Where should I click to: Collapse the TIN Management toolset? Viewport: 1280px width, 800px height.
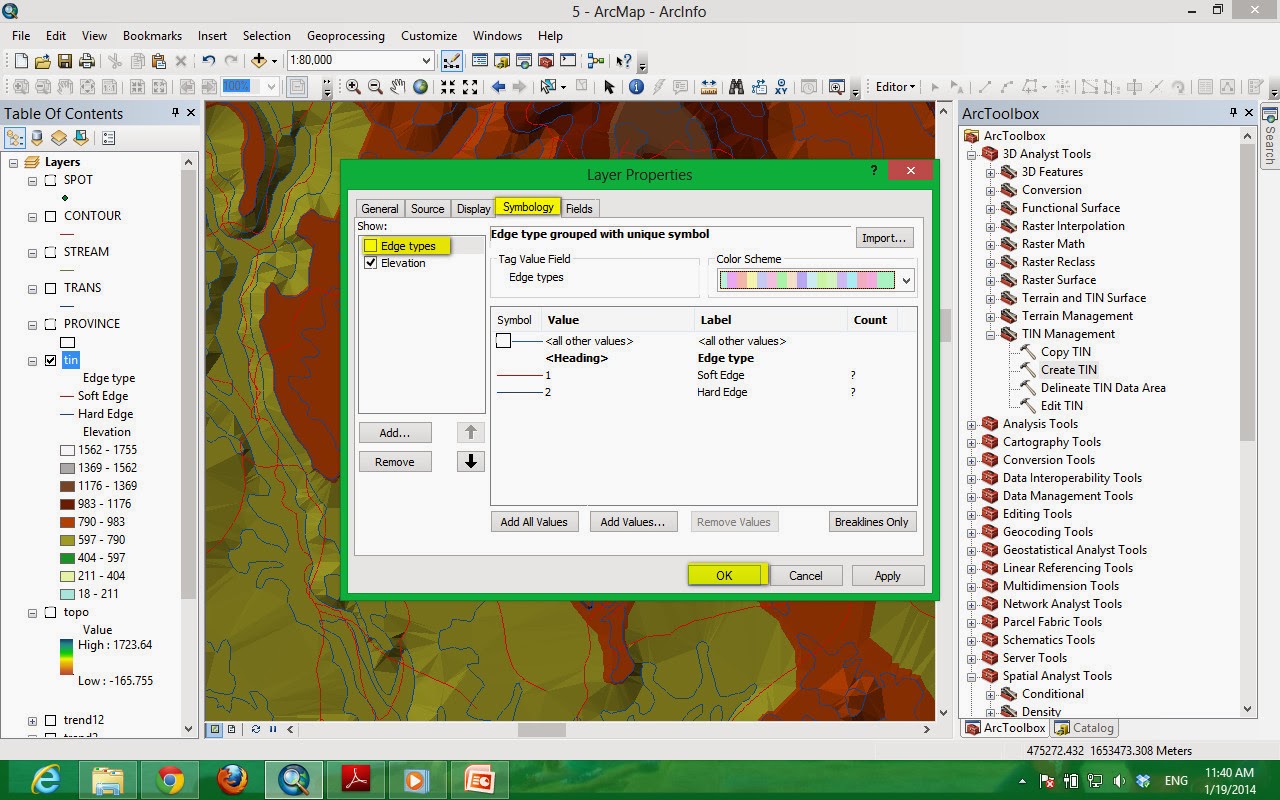990,335
